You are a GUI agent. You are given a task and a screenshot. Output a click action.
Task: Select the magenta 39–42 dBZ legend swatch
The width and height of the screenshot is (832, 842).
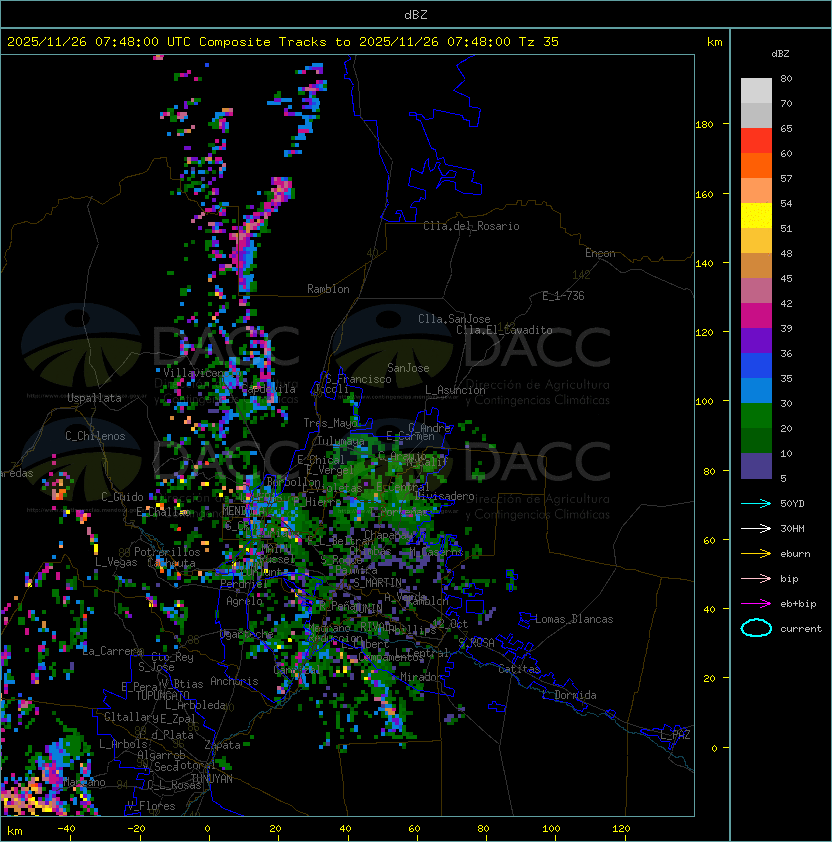pyautogui.click(x=756, y=316)
